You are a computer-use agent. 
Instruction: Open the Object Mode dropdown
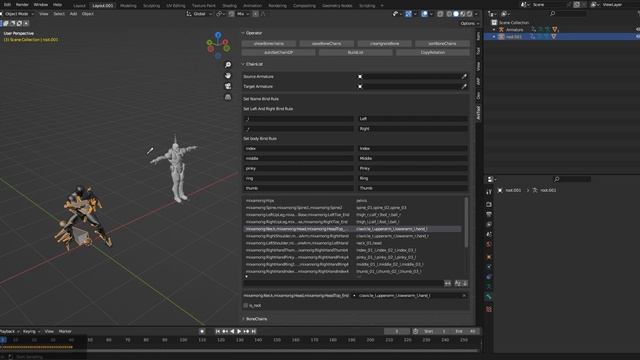tap(19, 14)
